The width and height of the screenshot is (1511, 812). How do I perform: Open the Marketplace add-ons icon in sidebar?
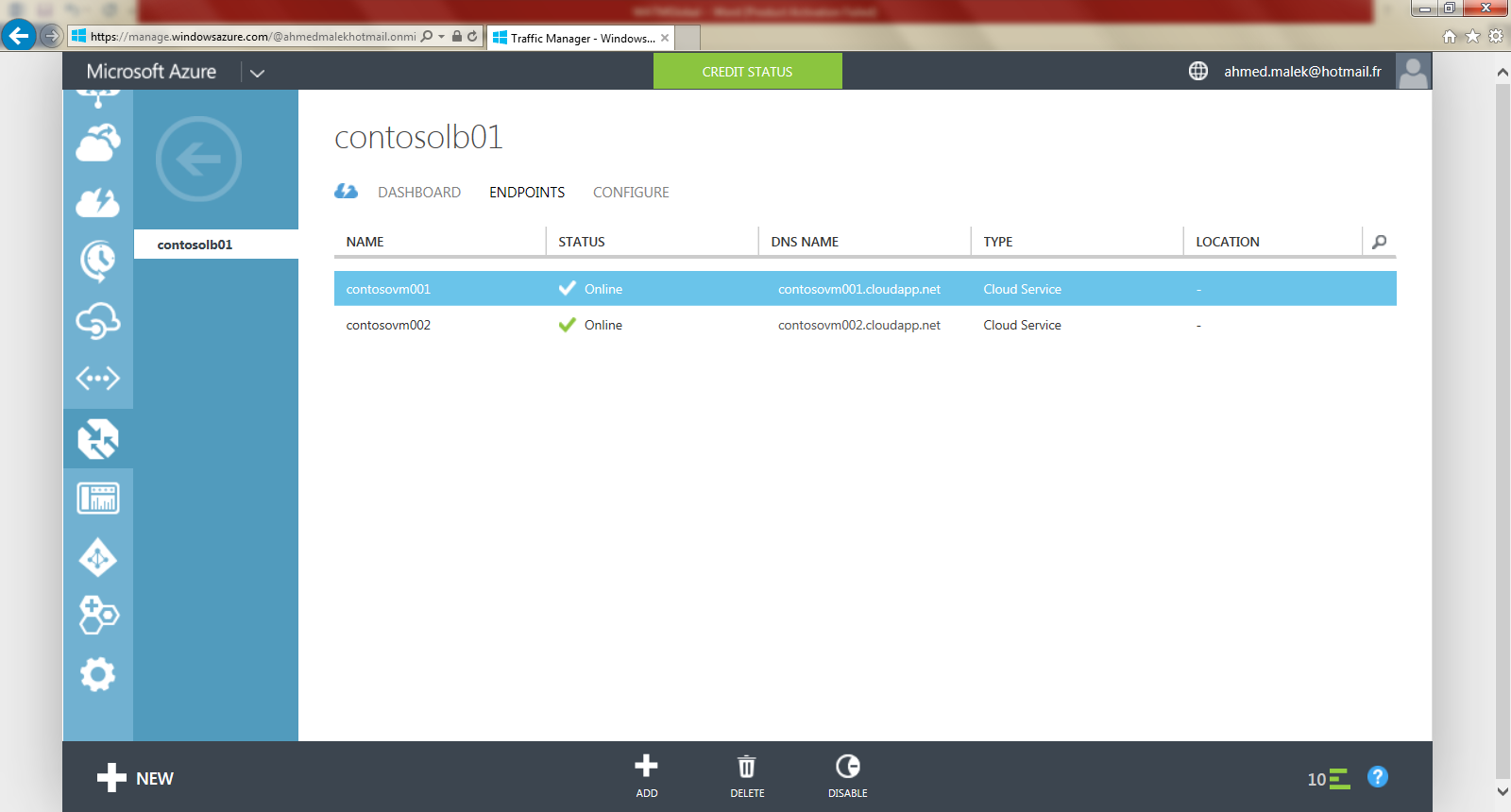98,616
